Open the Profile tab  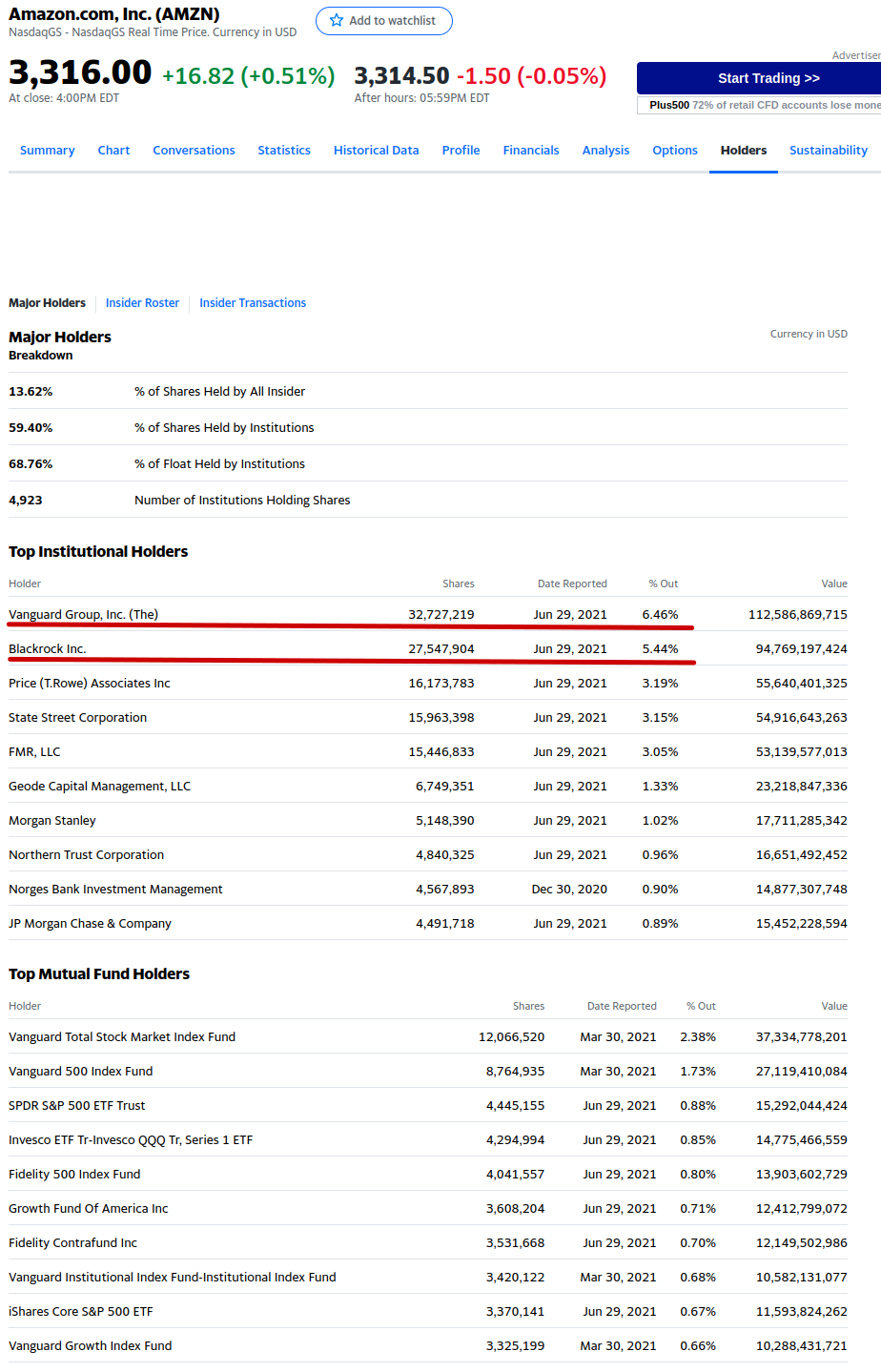point(461,151)
